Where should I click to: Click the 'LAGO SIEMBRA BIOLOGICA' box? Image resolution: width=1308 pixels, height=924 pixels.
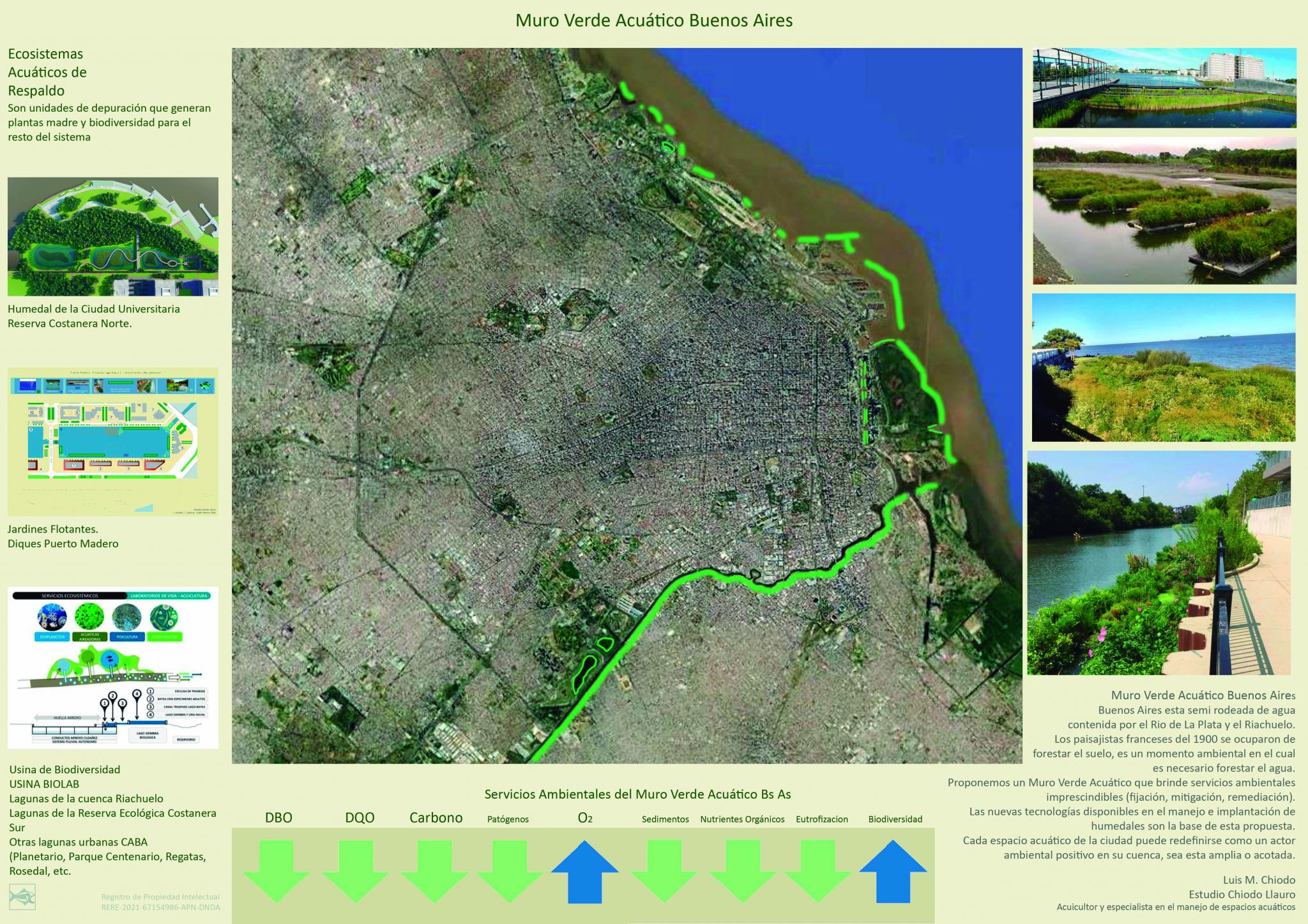(x=148, y=735)
